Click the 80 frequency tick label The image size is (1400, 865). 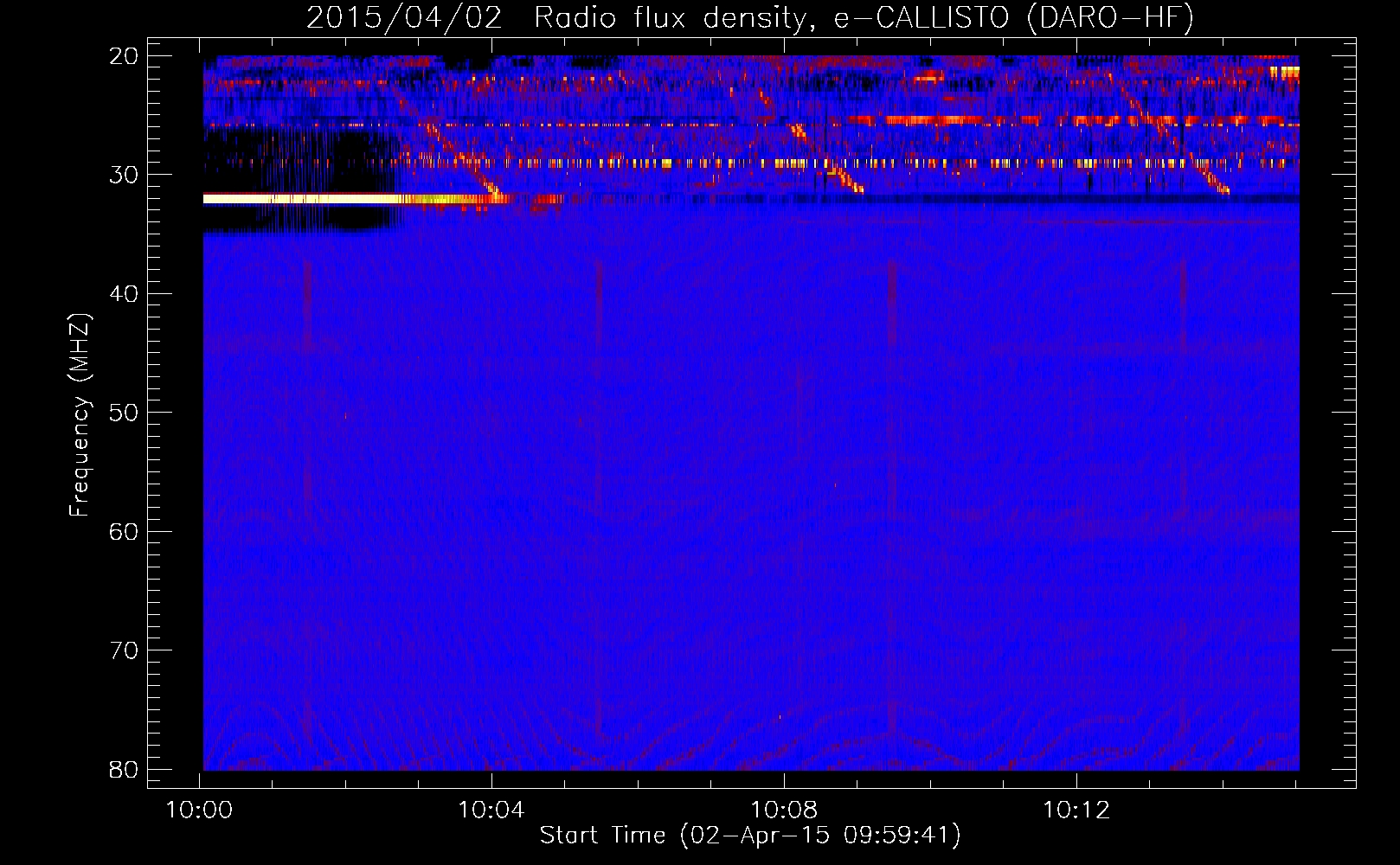coord(124,770)
